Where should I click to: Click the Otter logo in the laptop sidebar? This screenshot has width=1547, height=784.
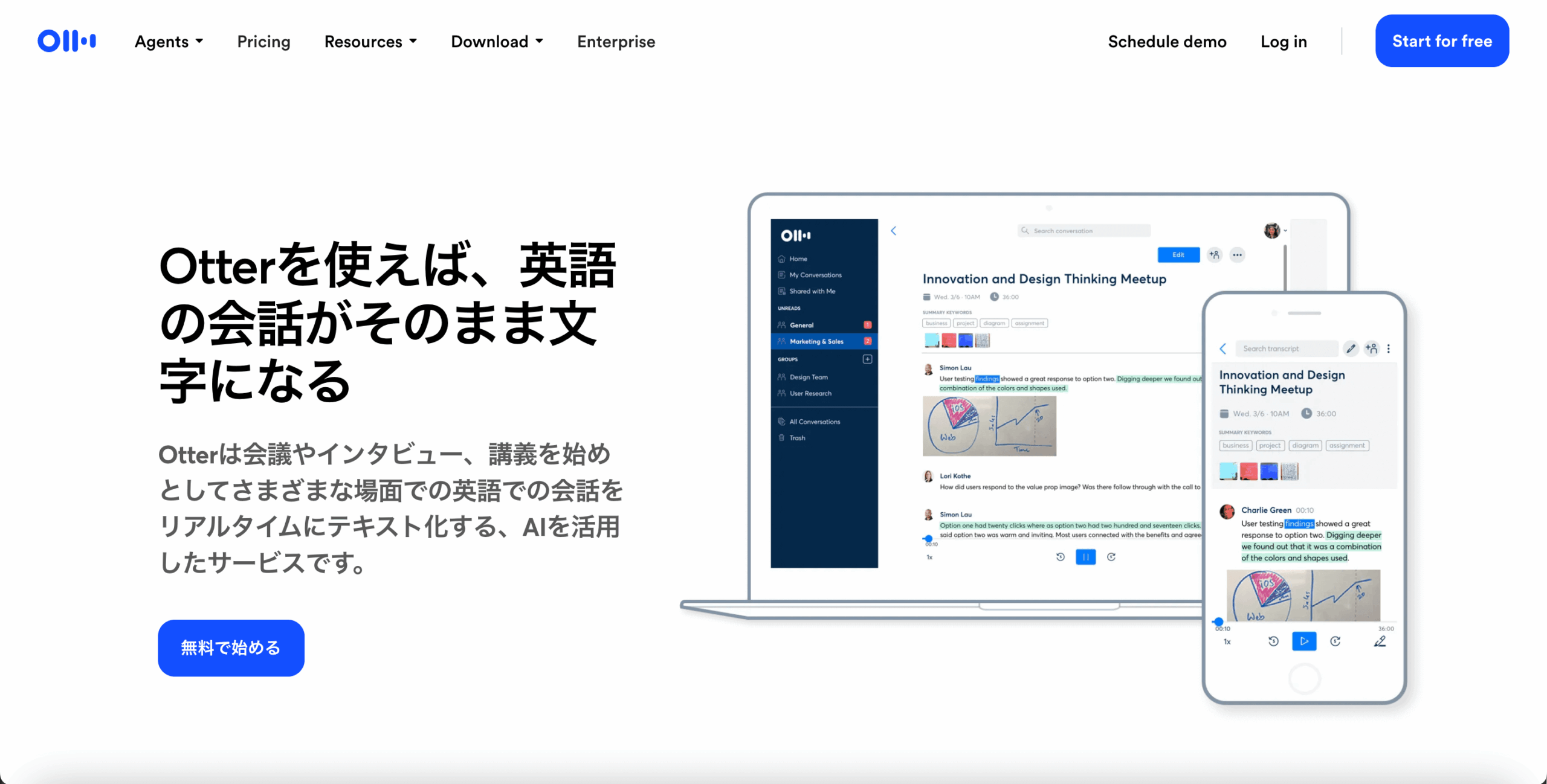pyautogui.click(x=795, y=236)
